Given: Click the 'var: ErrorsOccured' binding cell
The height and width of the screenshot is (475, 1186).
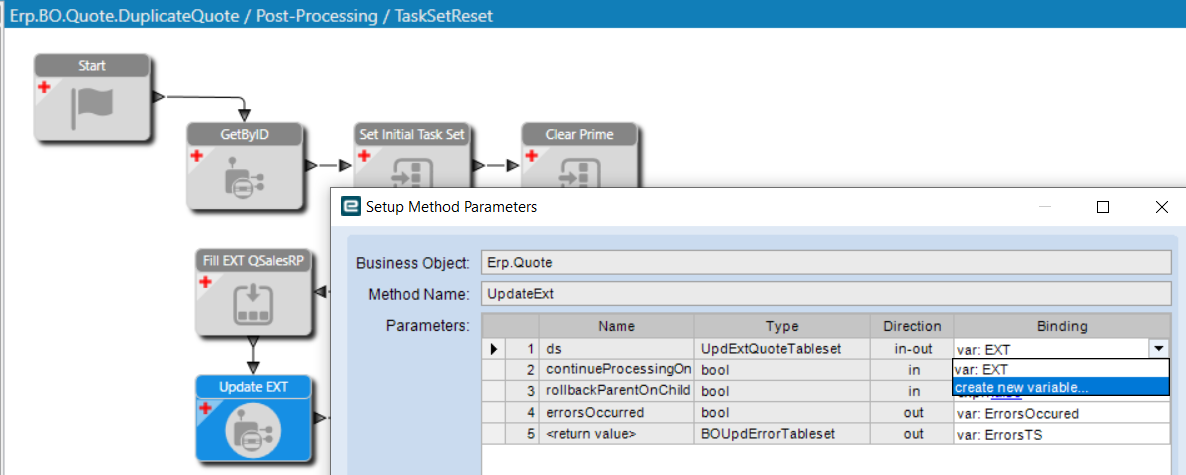Looking at the screenshot, I should click(1061, 413).
